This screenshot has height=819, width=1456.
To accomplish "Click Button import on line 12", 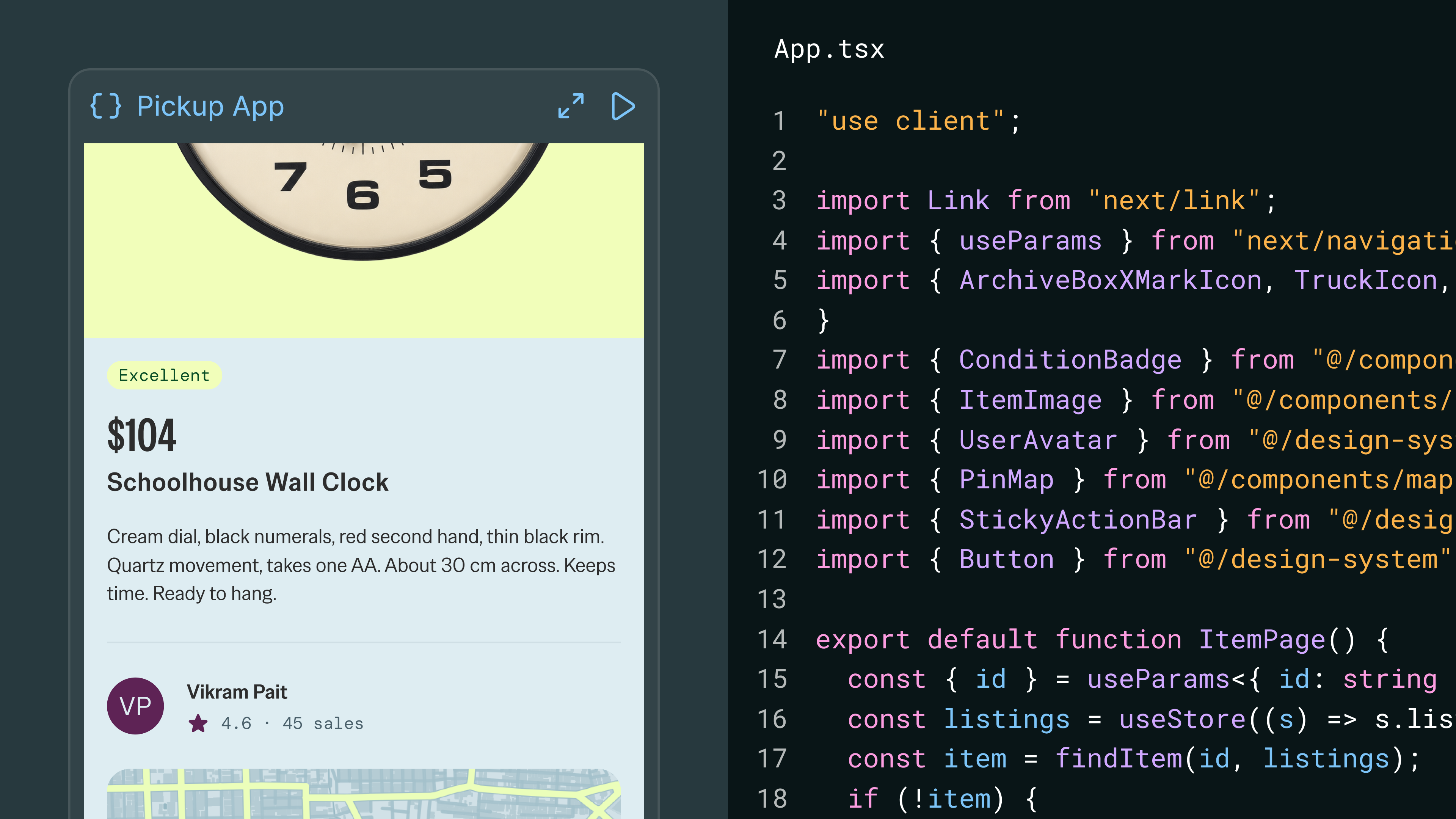I will 1006,560.
